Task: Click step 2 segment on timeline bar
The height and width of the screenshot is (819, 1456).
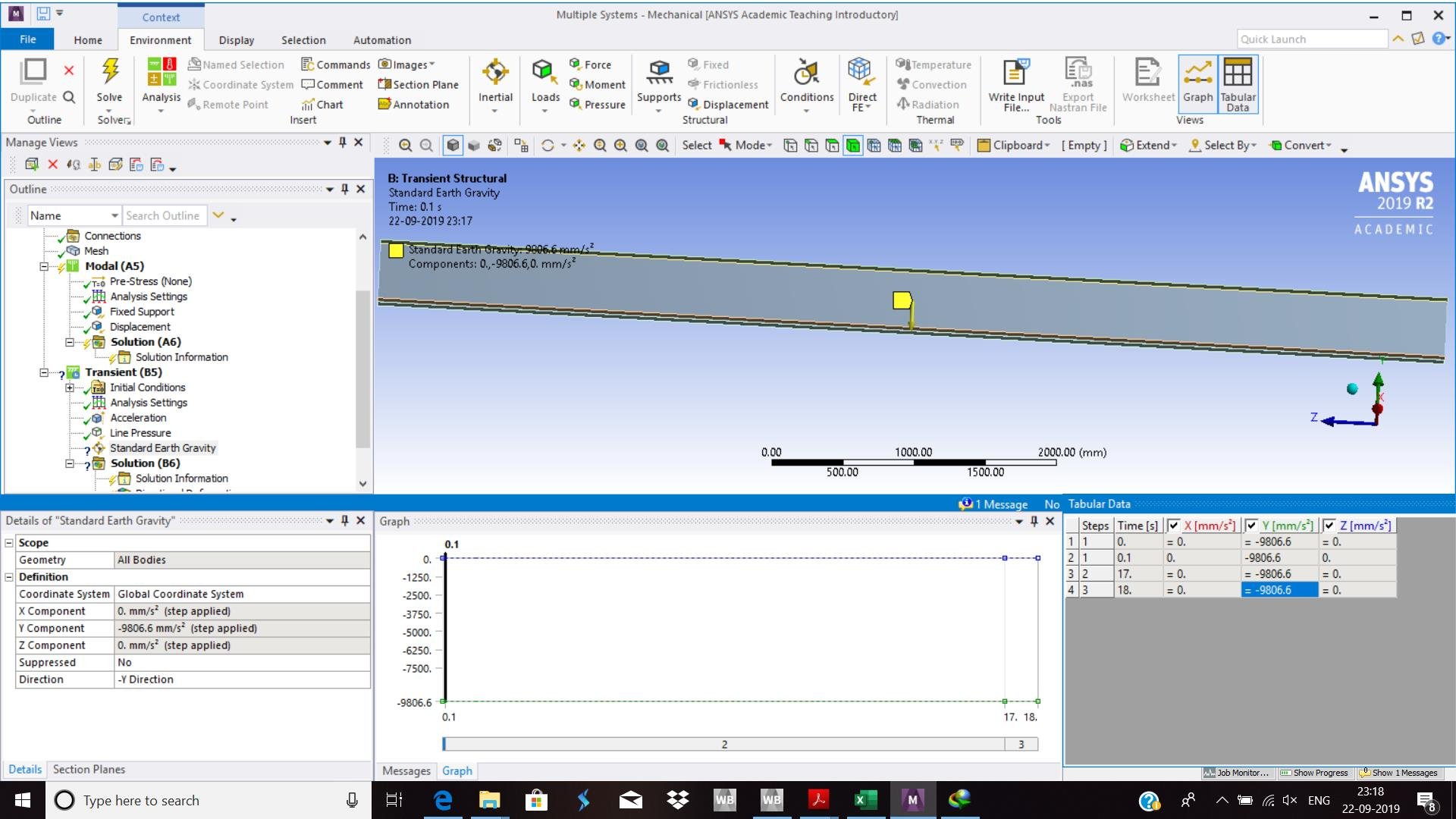Action: tap(724, 744)
